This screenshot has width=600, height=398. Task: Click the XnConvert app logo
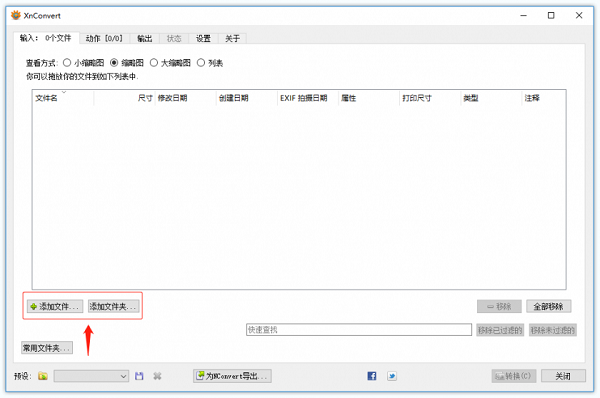coord(16,15)
